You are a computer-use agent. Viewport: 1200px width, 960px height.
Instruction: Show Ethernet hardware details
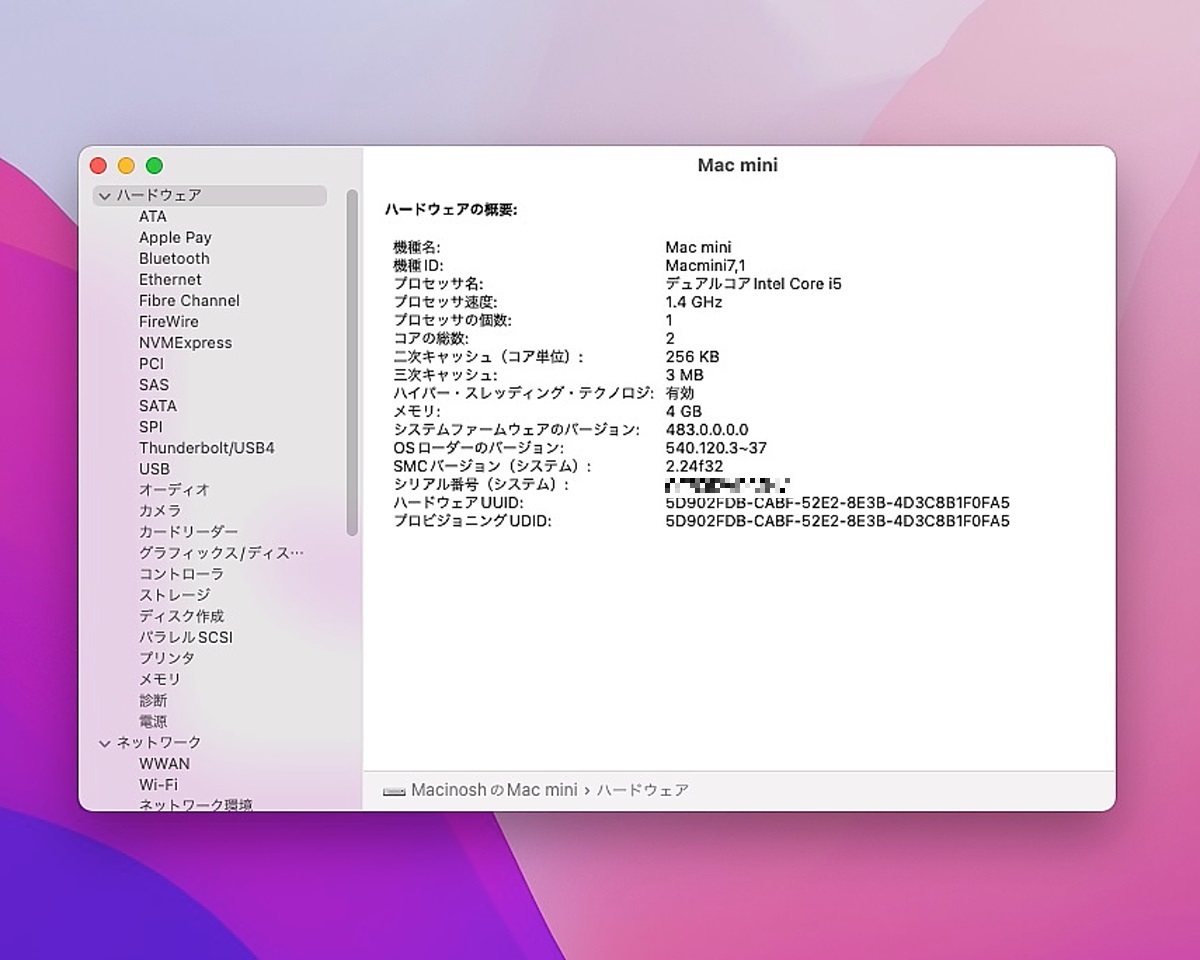170,280
